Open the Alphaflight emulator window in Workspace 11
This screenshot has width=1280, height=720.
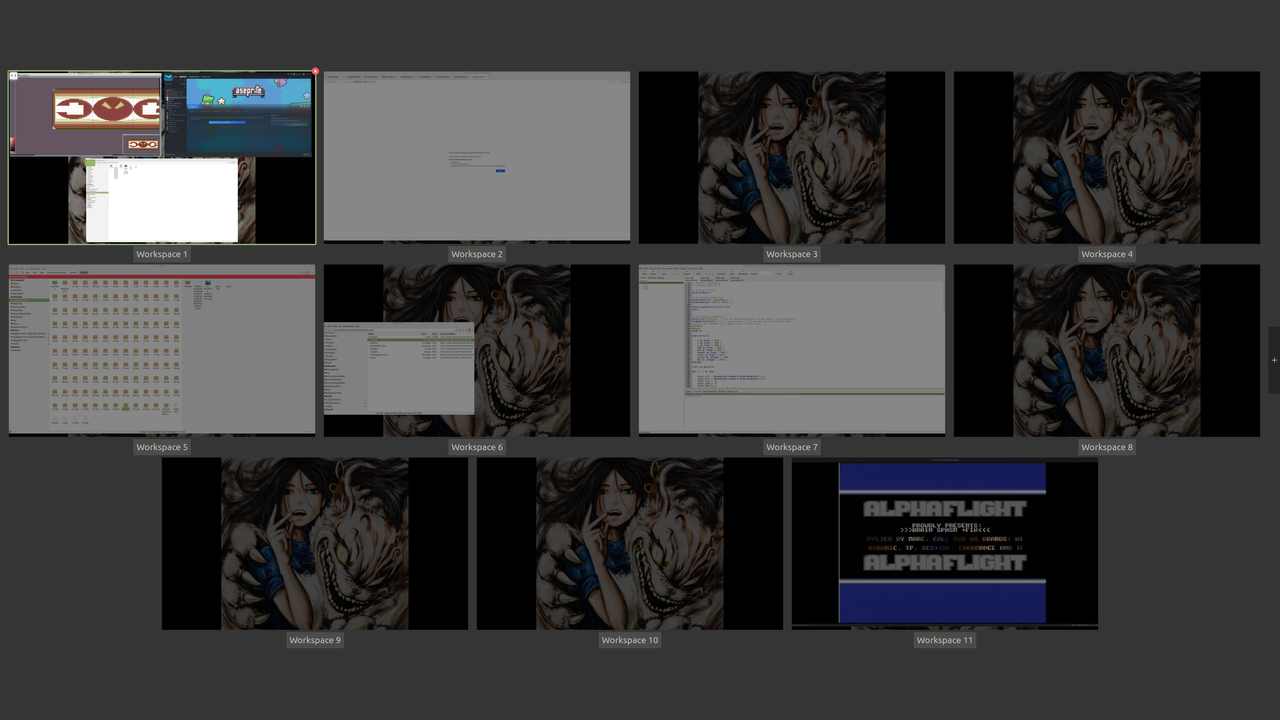coord(945,542)
